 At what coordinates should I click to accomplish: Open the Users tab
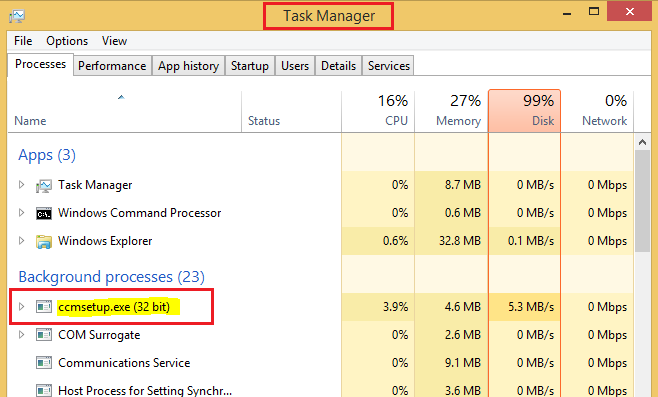pos(295,66)
